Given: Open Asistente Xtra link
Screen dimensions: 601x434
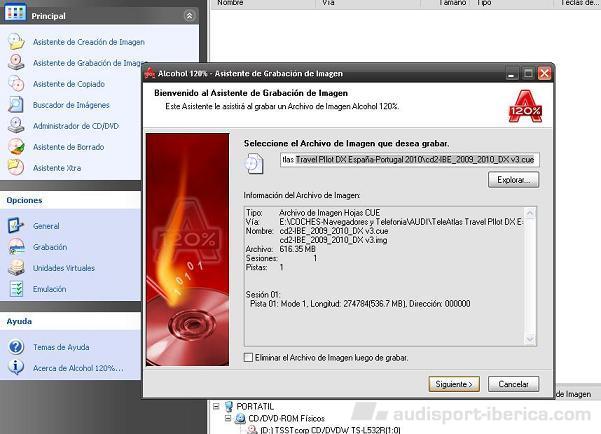Looking at the screenshot, I should 57,168.
